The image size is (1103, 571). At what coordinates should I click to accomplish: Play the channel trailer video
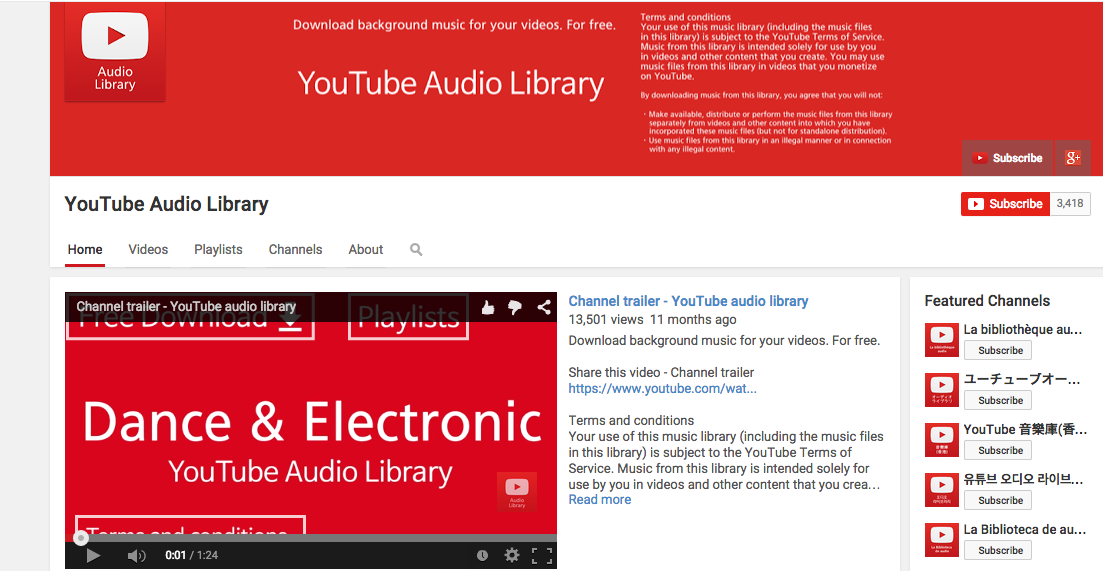93,556
